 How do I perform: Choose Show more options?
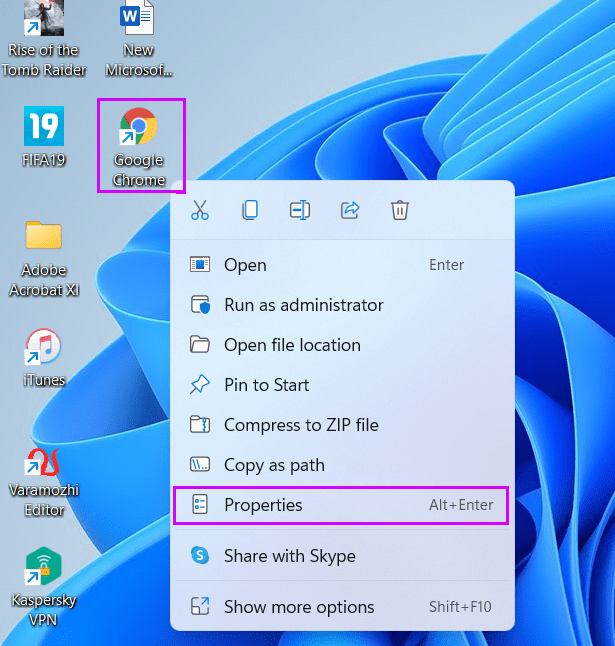[x=342, y=606]
